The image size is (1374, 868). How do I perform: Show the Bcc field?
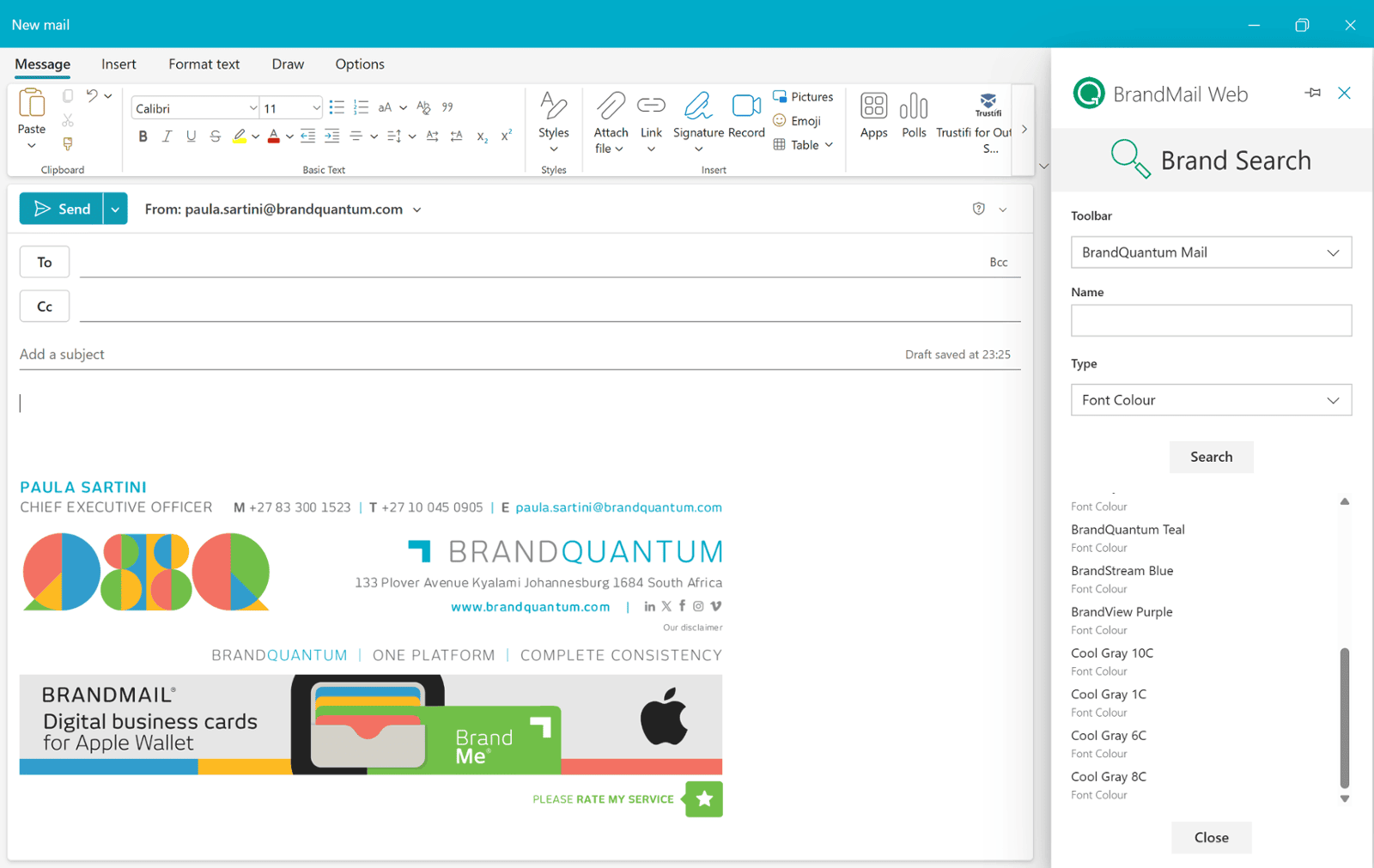998,262
